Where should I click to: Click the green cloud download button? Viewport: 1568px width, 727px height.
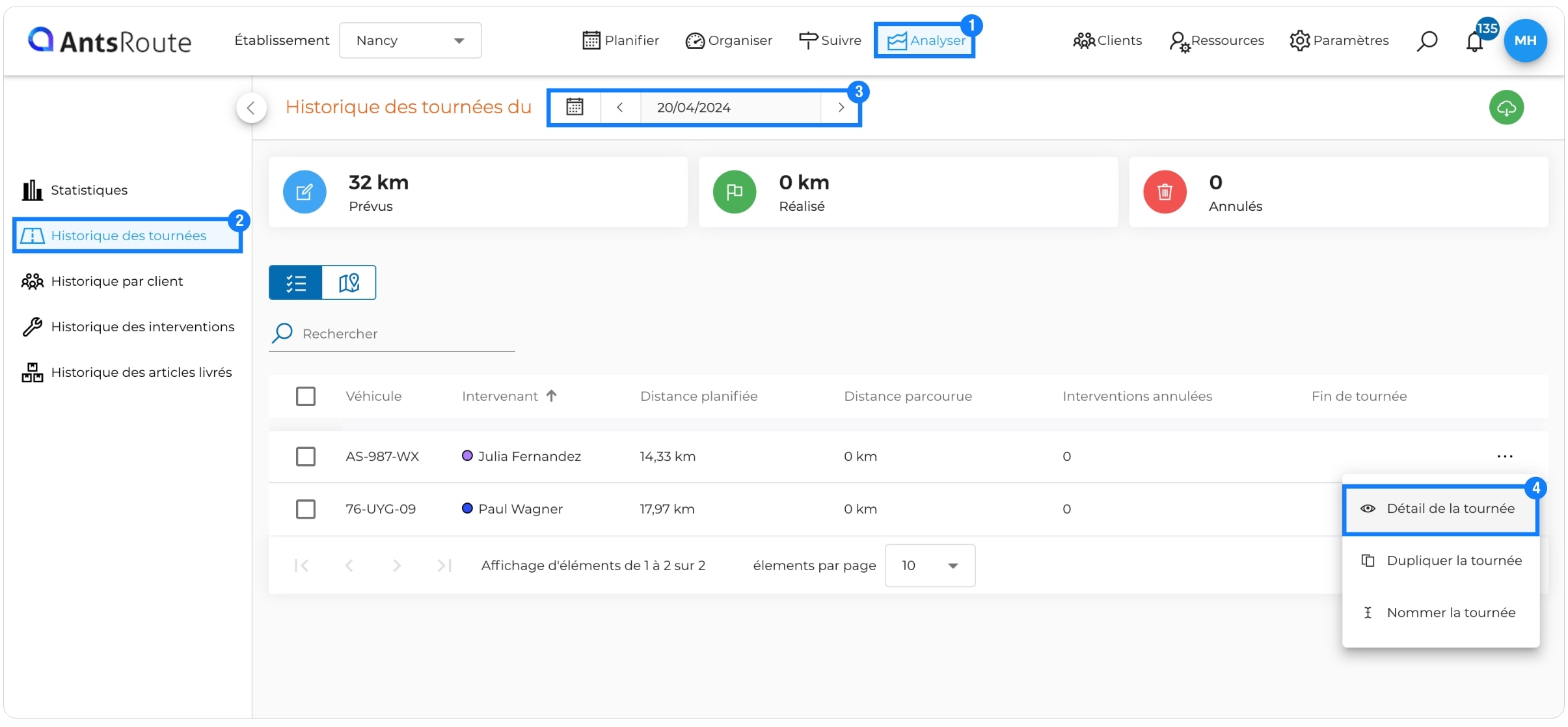coord(1506,108)
